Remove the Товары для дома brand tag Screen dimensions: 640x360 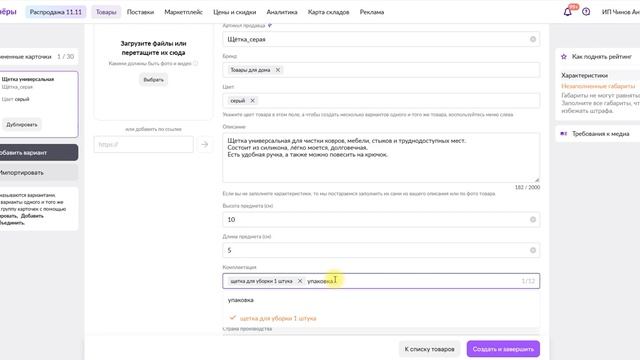(278, 70)
